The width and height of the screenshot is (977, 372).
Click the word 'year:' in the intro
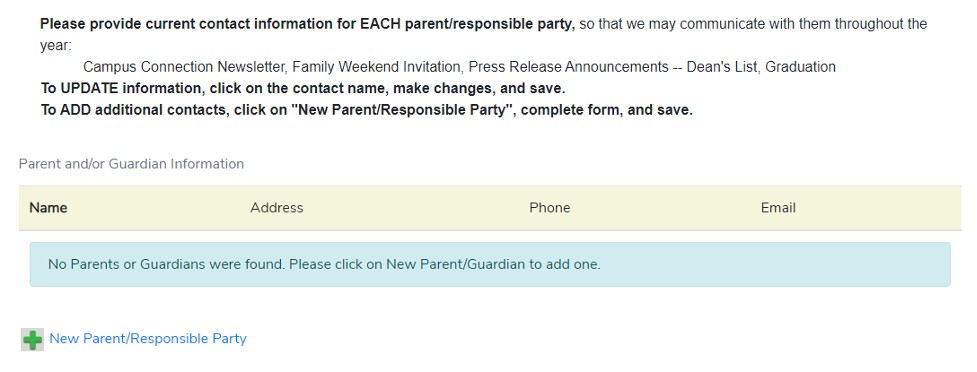point(56,45)
